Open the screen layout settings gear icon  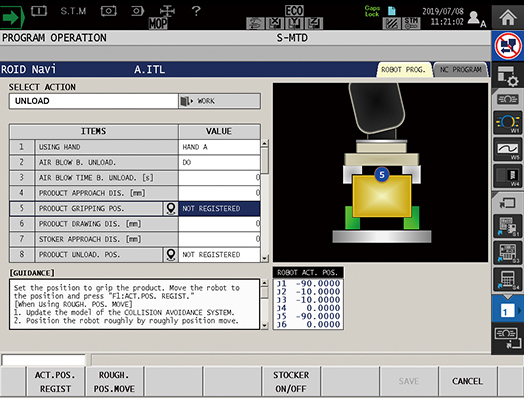pos(508,76)
